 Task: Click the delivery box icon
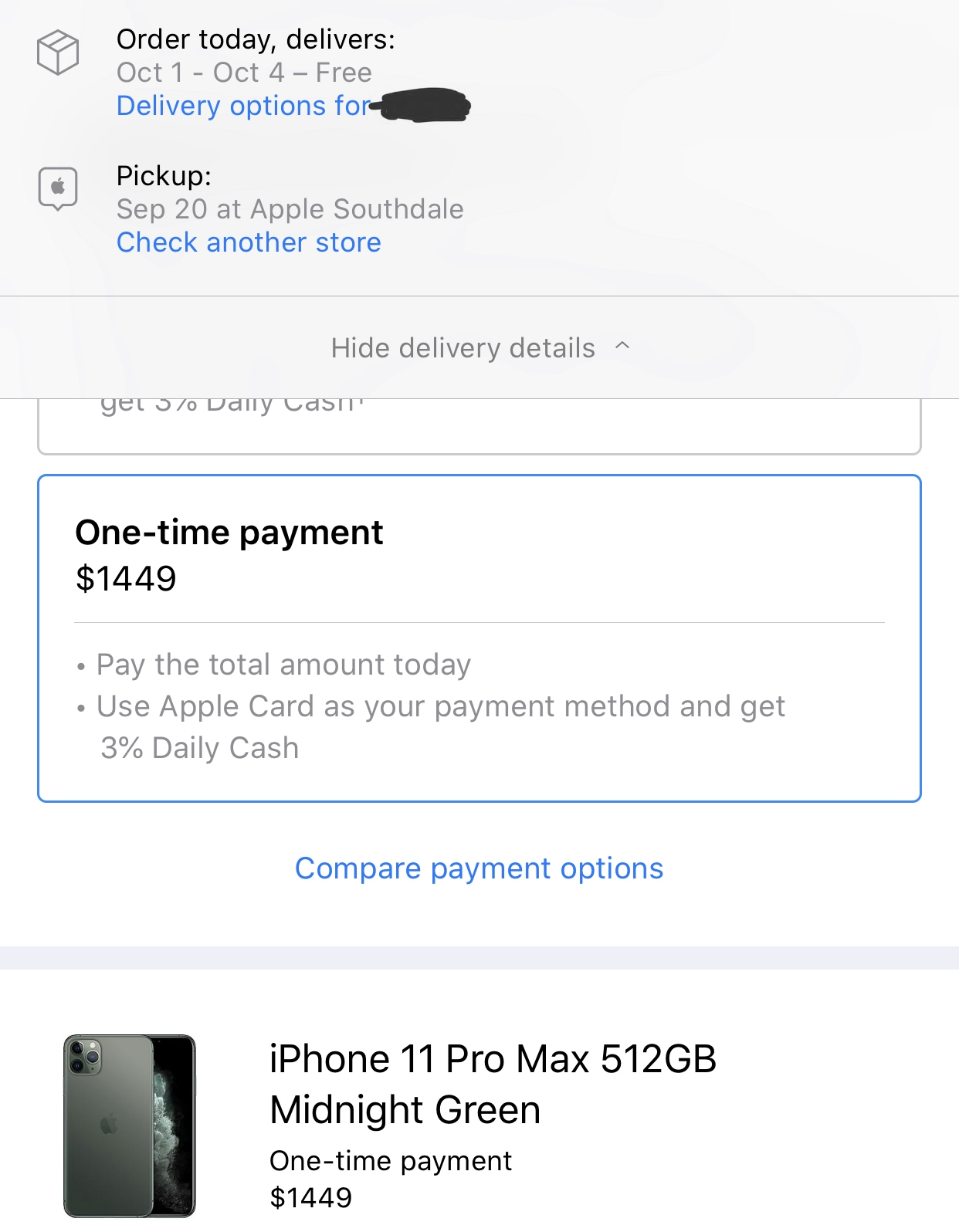(58, 52)
